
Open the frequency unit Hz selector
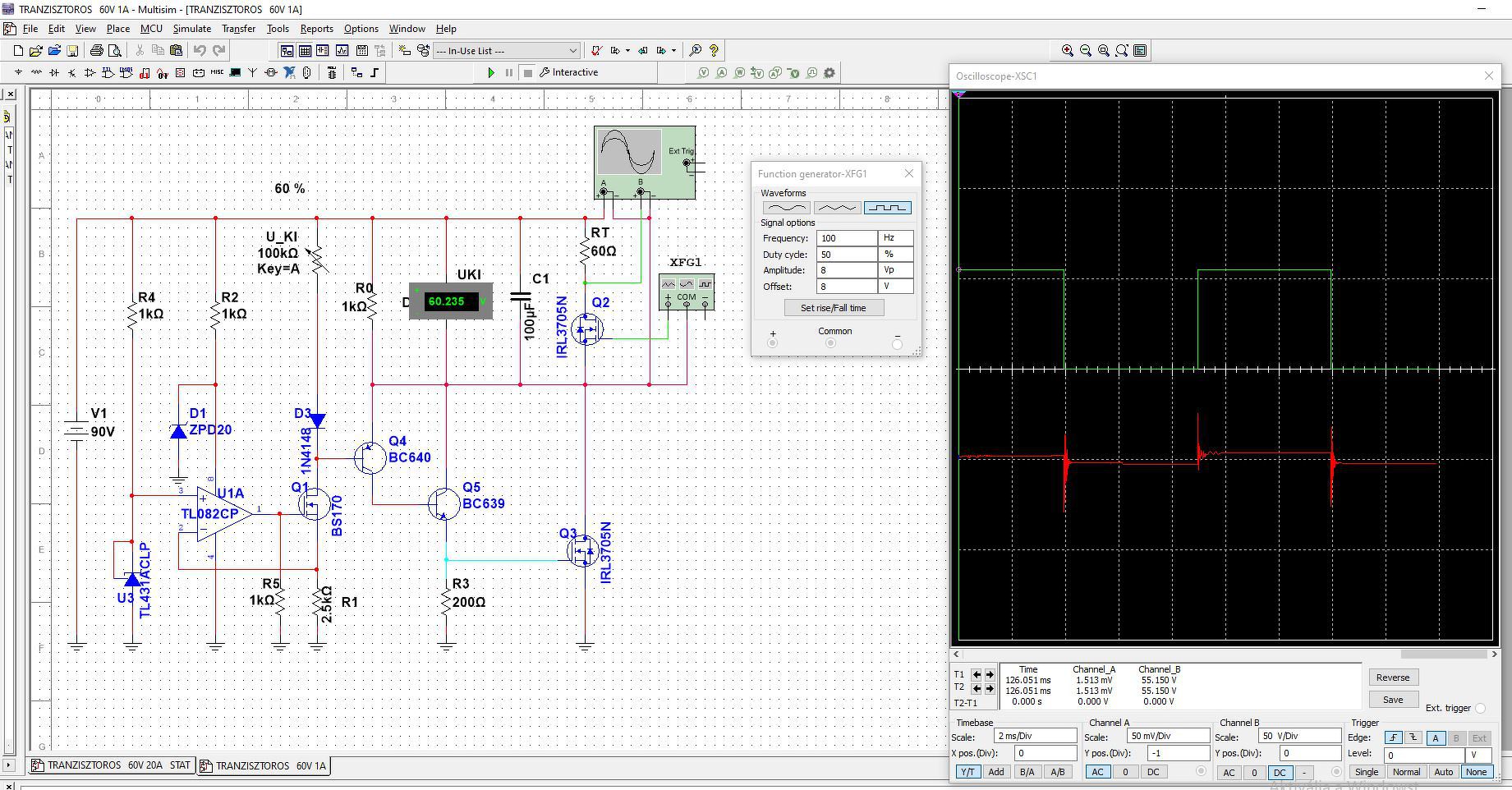pyautogui.click(x=895, y=238)
